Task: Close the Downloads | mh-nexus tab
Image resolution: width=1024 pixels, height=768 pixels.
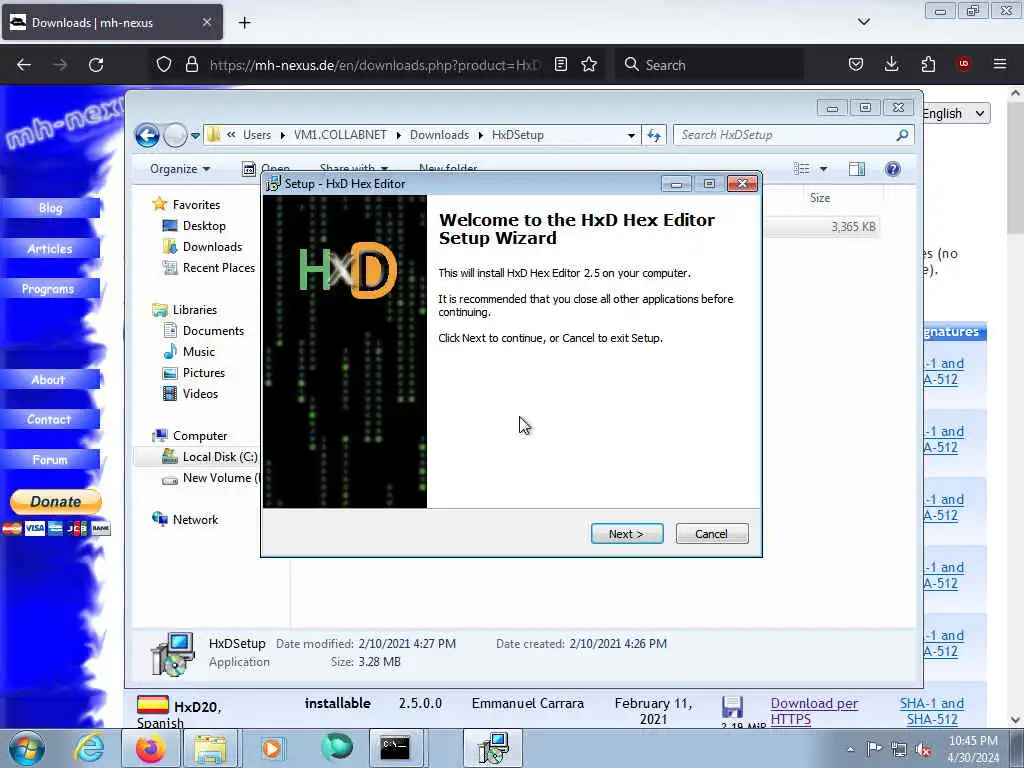Action: click(x=206, y=22)
